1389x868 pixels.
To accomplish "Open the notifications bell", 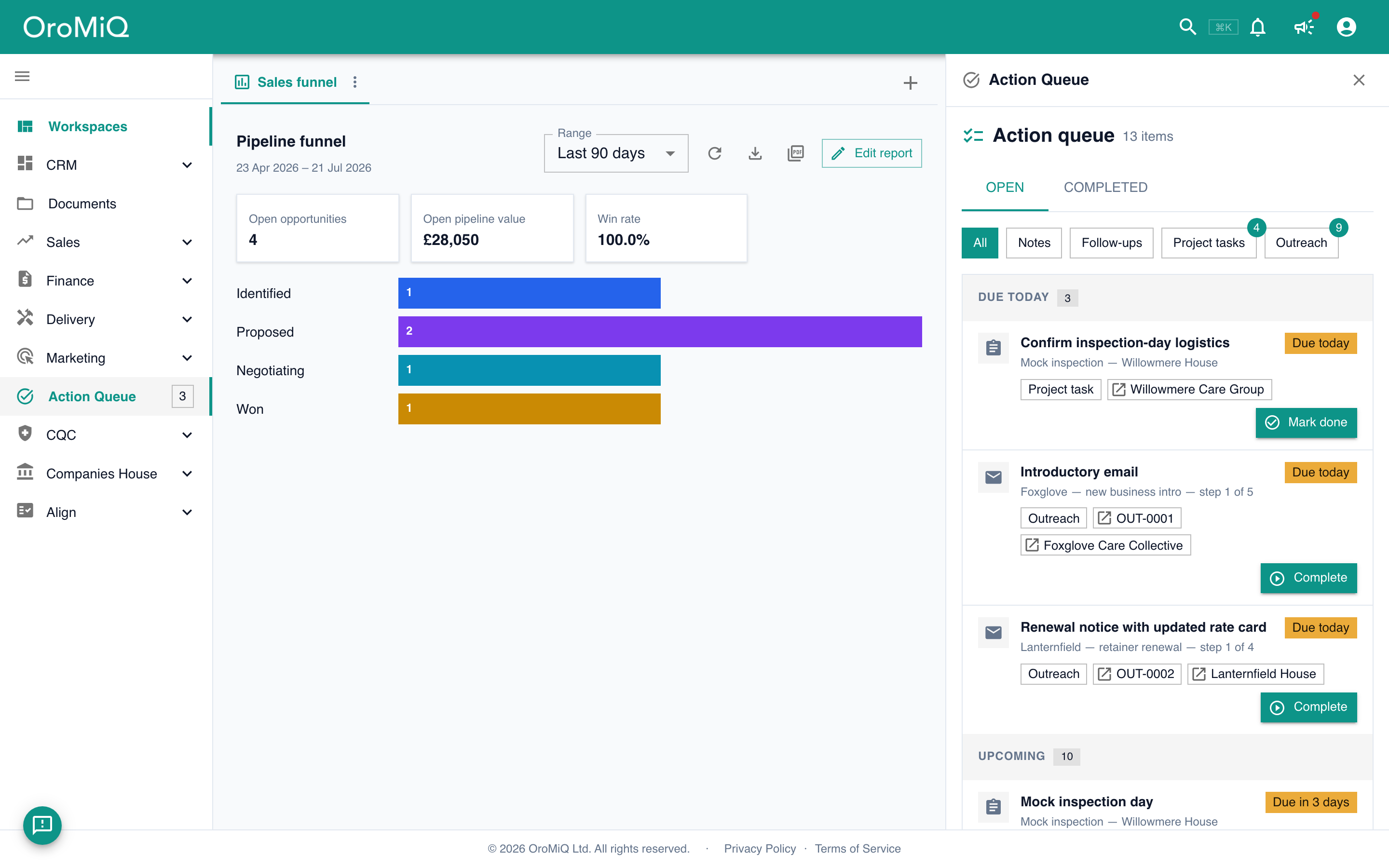I will point(1257,27).
